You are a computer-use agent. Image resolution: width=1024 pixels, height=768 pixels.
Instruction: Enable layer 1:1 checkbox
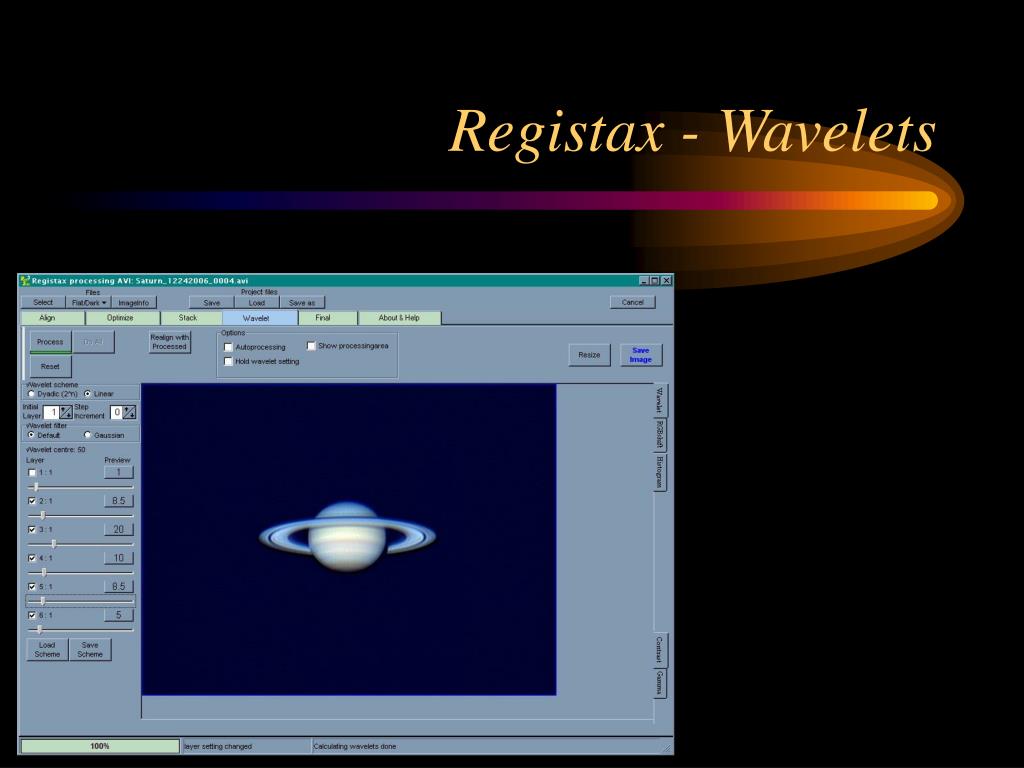(x=32, y=473)
